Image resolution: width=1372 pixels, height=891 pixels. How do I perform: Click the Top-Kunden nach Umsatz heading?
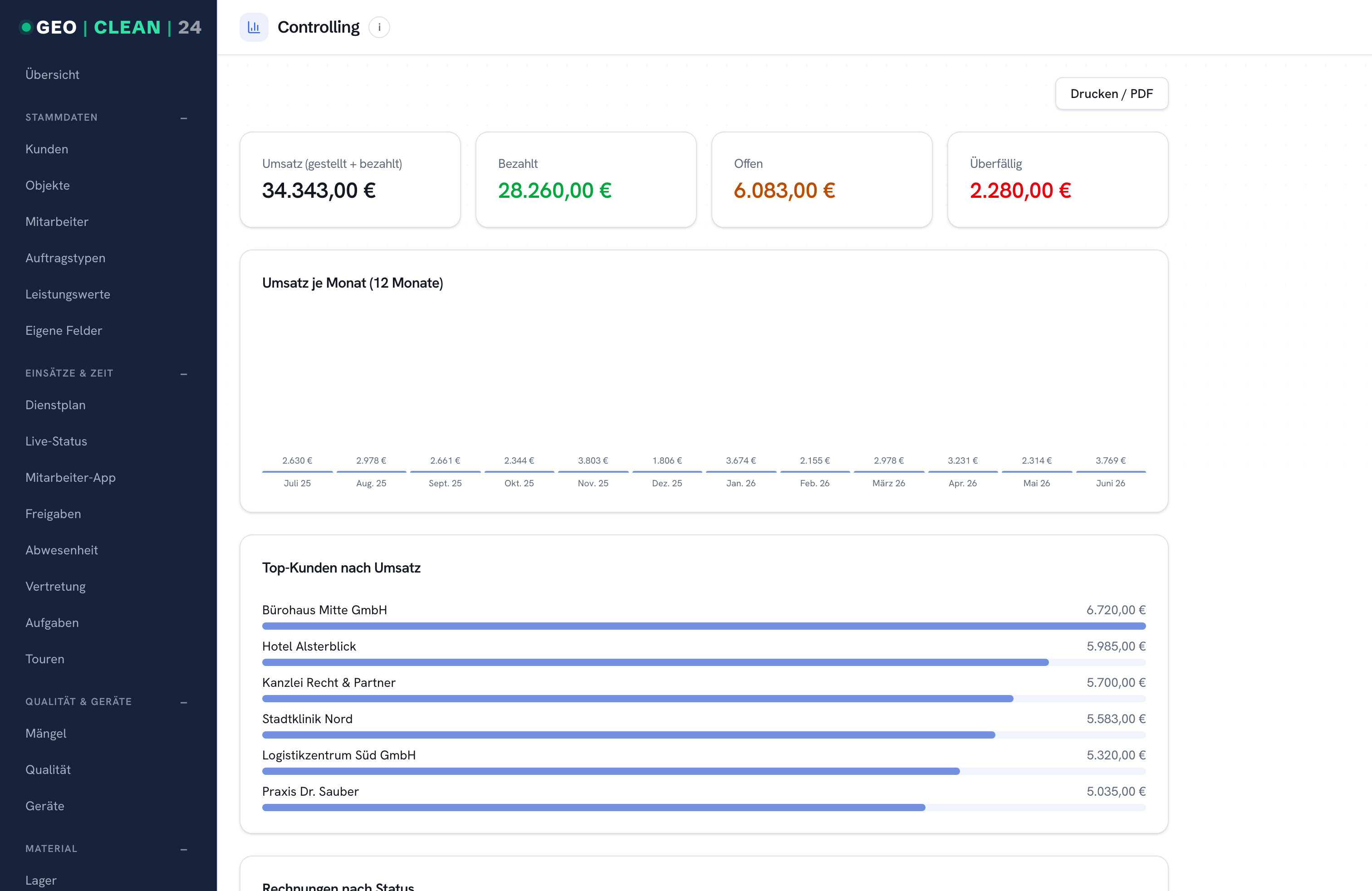(341, 568)
